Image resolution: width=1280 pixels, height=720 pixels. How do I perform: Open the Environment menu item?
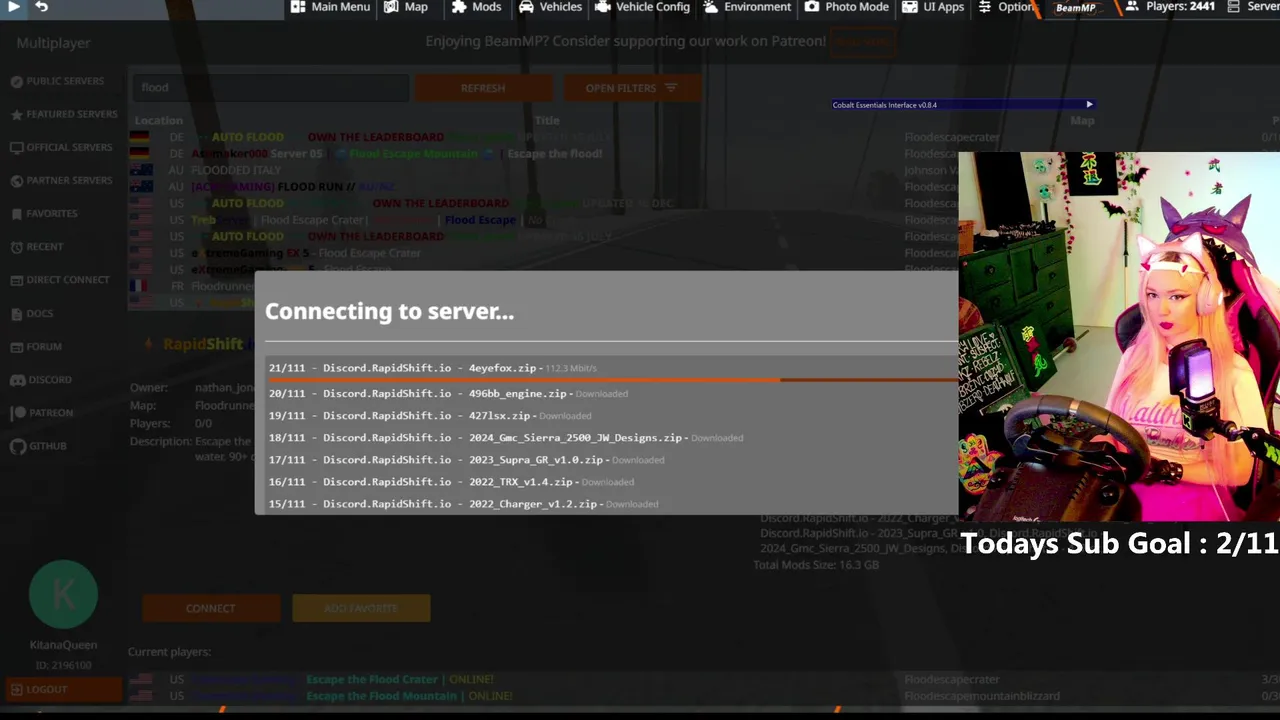pyautogui.click(x=747, y=6)
